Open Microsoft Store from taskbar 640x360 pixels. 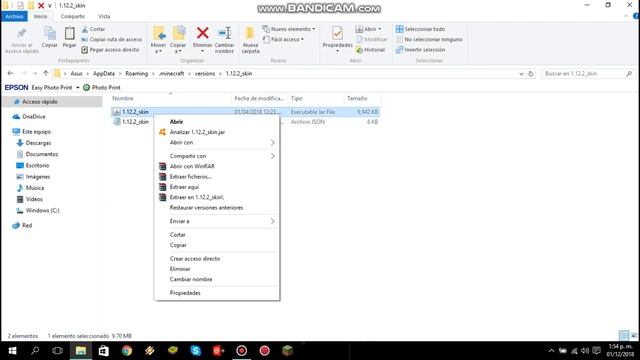pyautogui.click(x=104, y=351)
